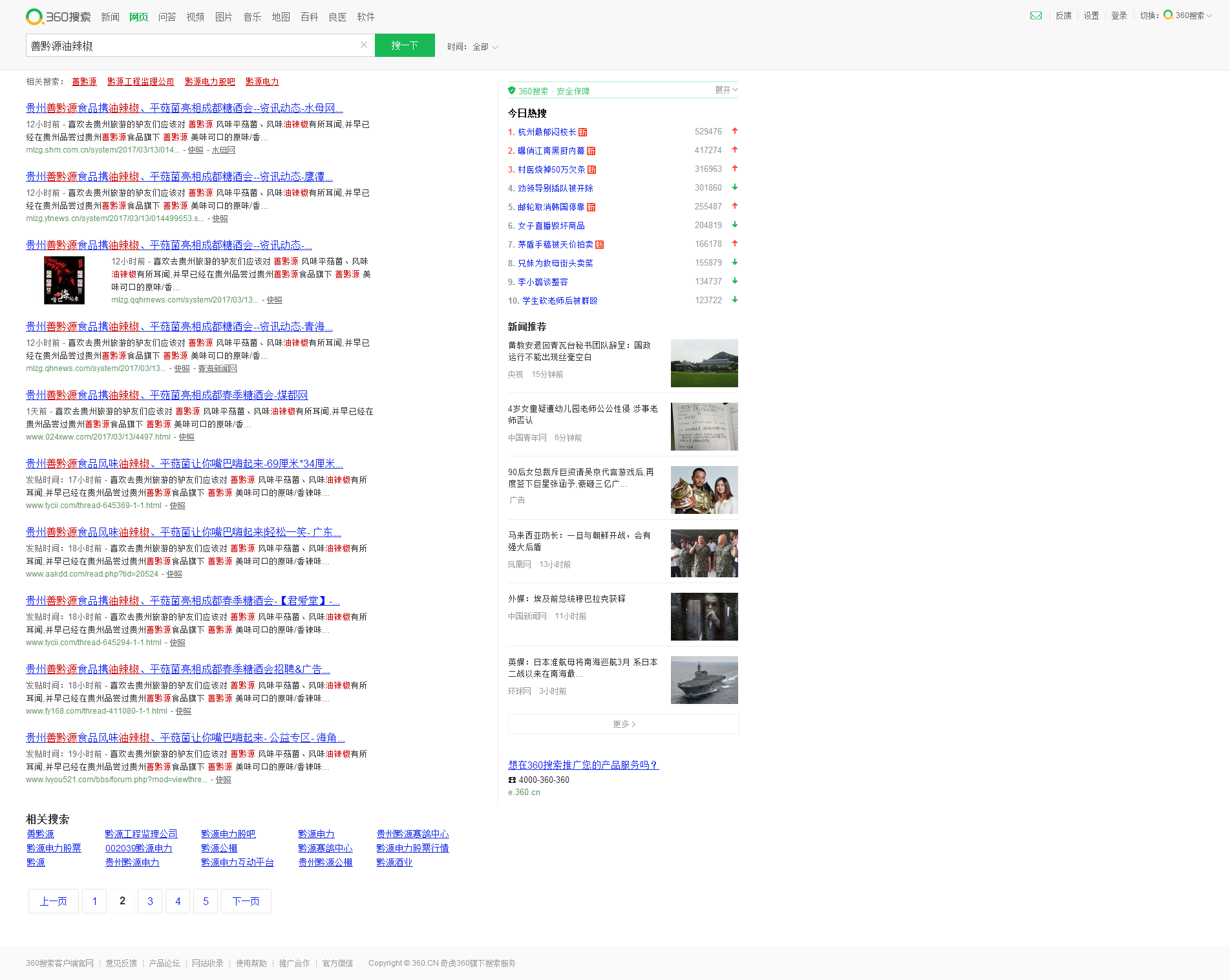This screenshot has width=1230, height=980.
Task: Switch to the 图片 tab
Action: coord(224,17)
